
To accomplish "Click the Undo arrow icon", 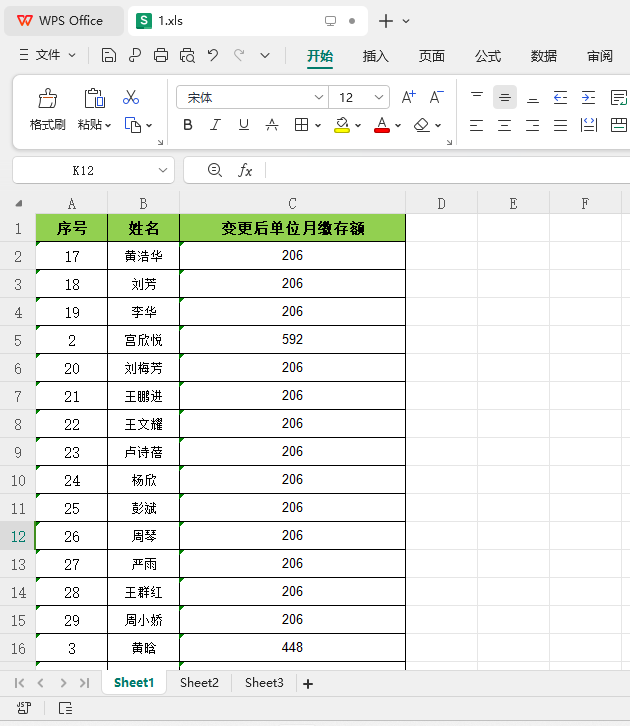I will [x=212, y=56].
